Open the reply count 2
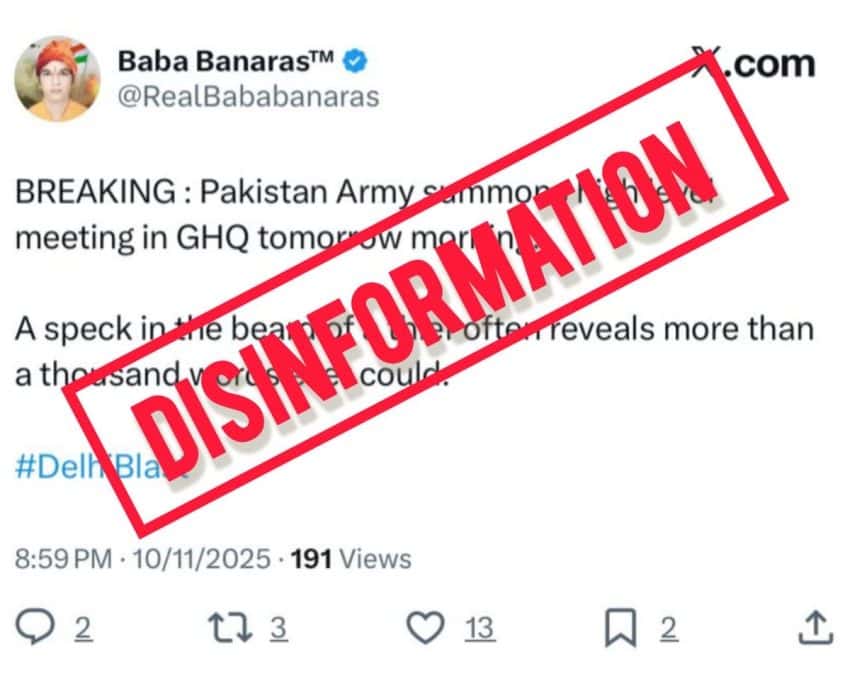 pos(82,628)
